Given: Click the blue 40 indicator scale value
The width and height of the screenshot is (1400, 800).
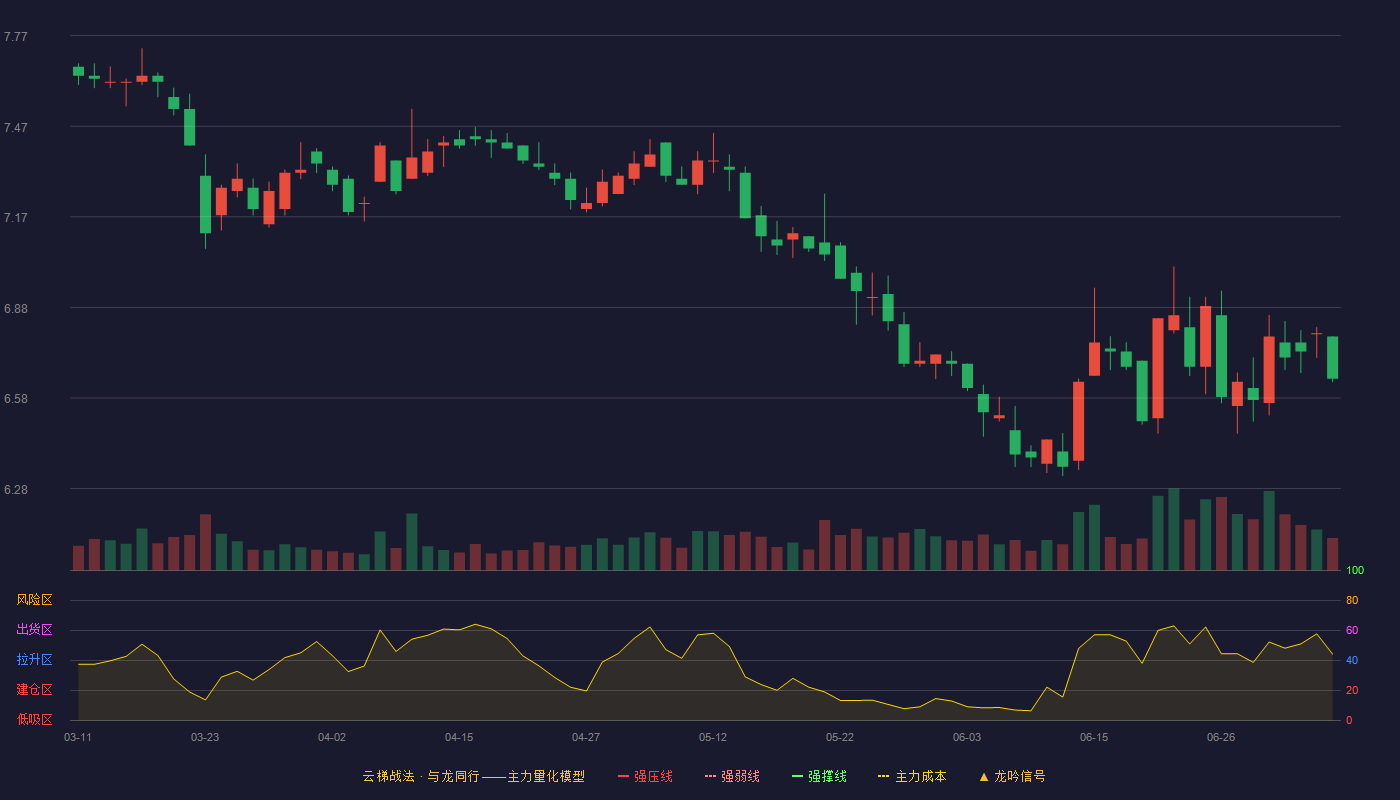Looking at the screenshot, I should 1352,660.
